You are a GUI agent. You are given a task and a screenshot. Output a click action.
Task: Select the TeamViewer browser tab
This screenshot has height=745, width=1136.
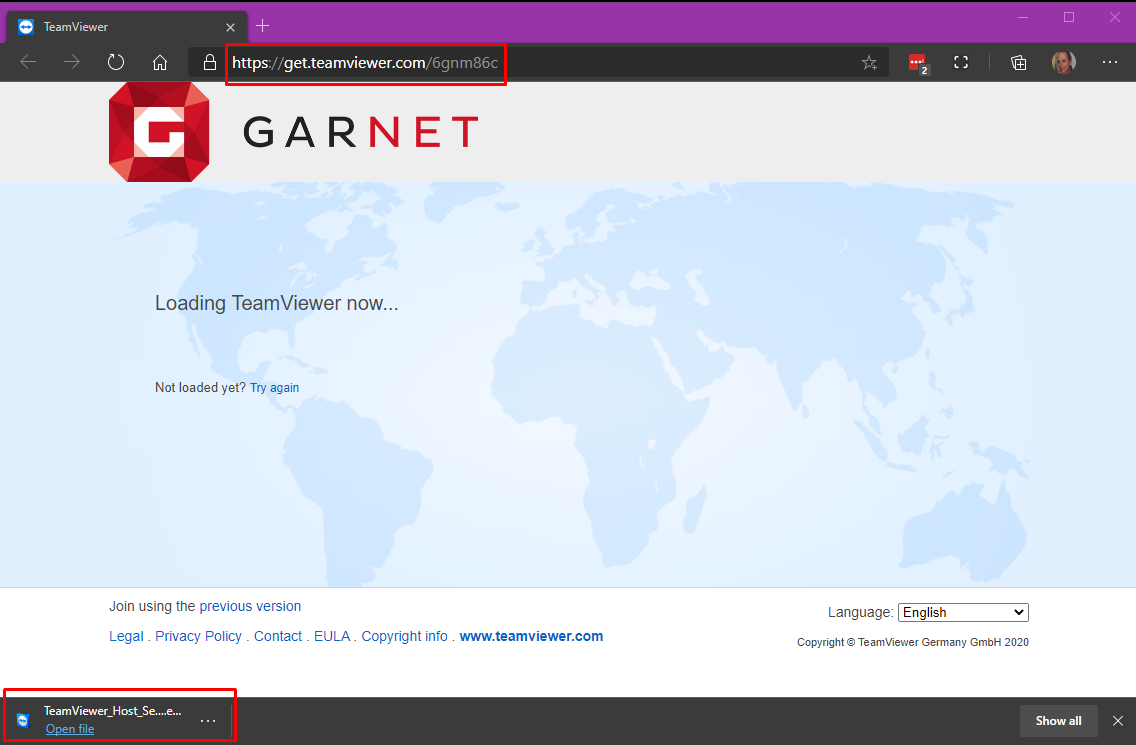(x=120, y=27)
